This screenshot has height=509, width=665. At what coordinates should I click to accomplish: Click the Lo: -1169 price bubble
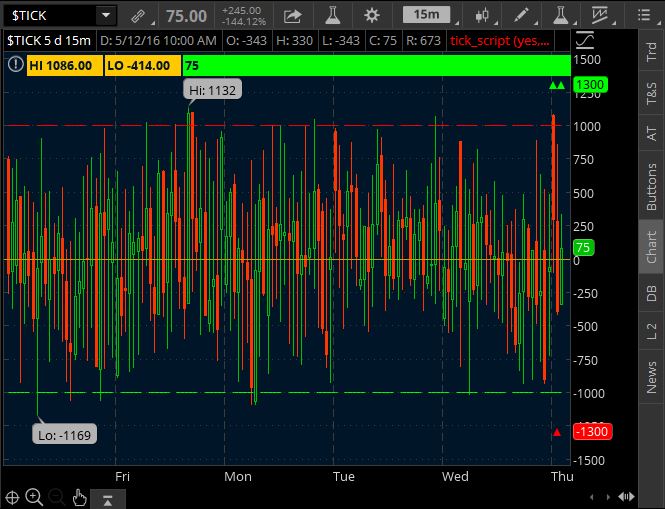64,435
